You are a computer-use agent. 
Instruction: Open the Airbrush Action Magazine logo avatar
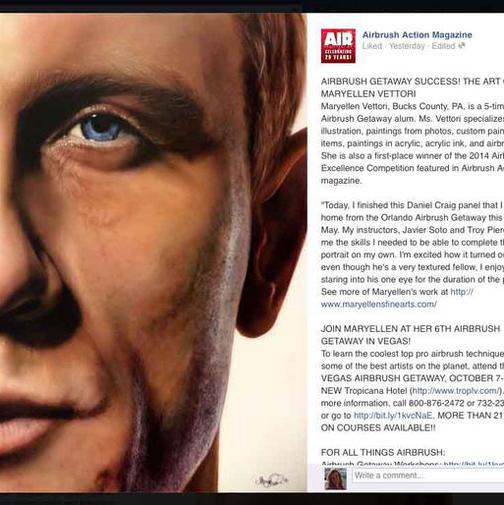pos(338,46)
